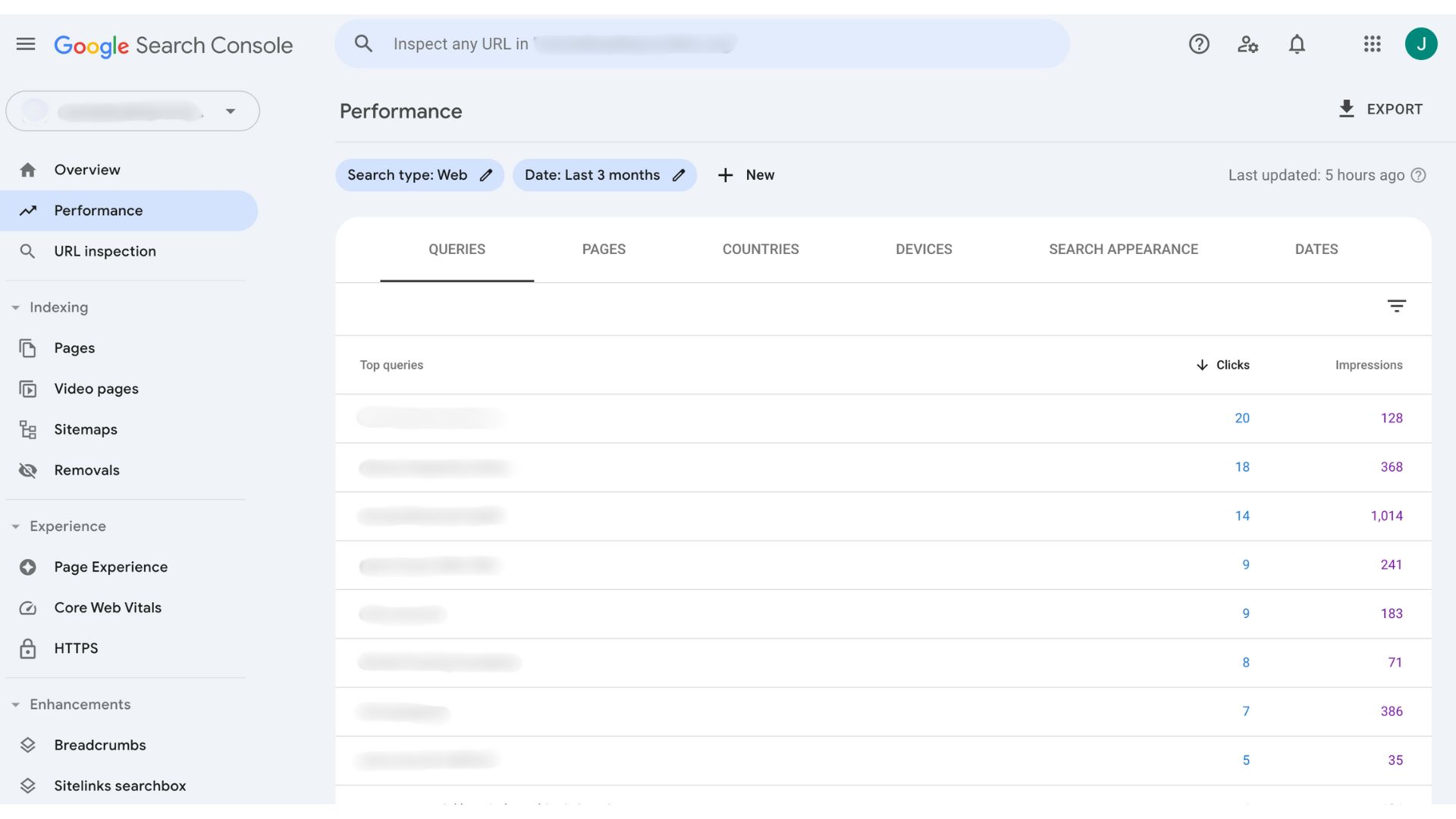1456x819 pixels.
Task: Open the Google apps grid
Action: click(1372, 44)
